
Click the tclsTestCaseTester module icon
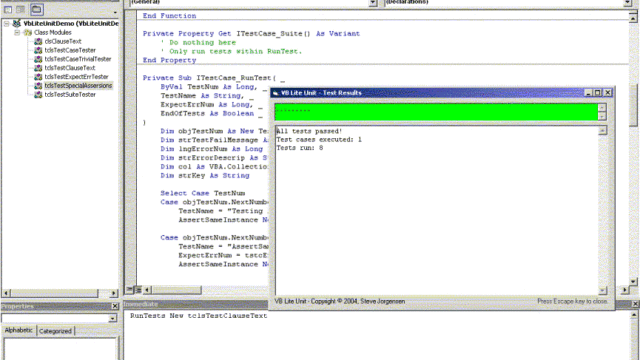coord(38,50)
